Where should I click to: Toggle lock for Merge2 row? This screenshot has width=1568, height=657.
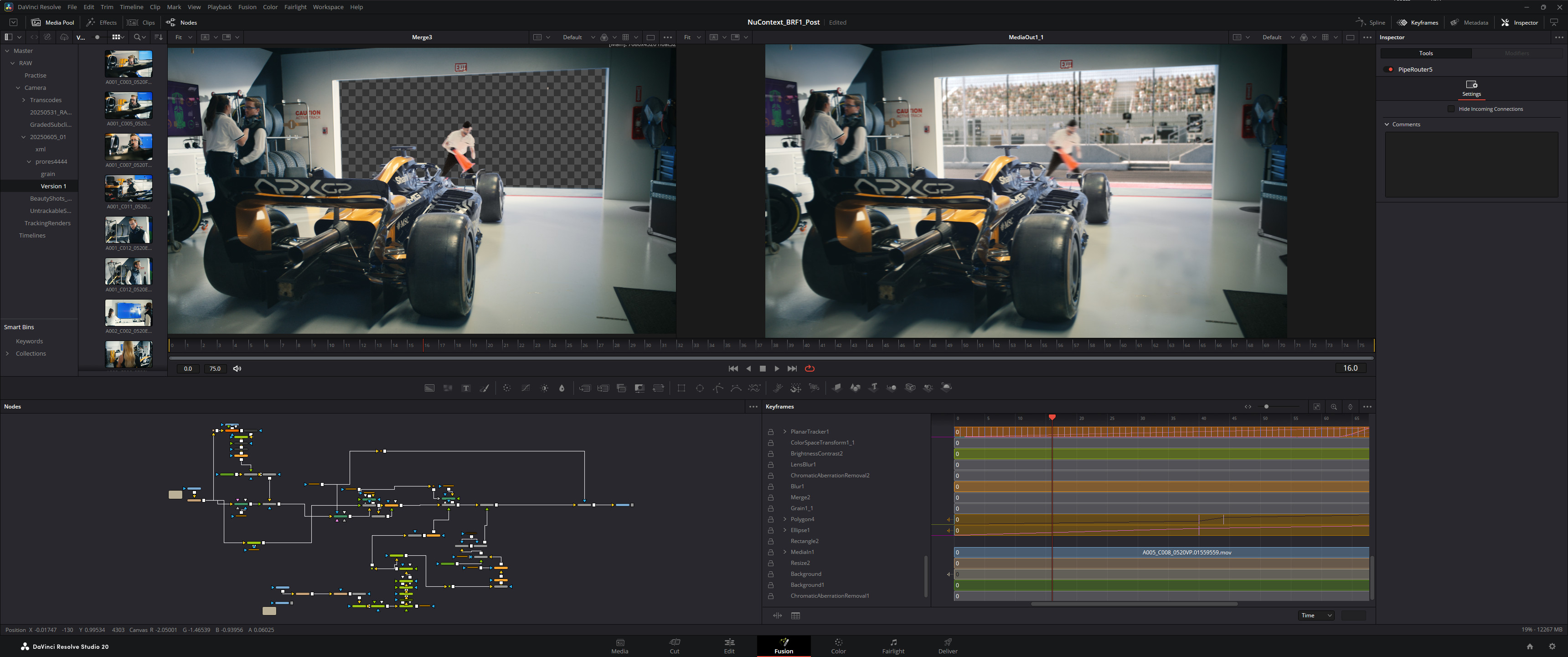tap(771, 497)
